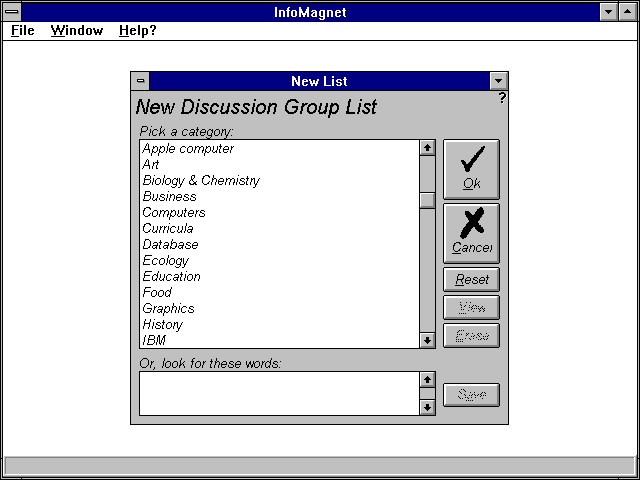Click the New List title bar dropdown arrow
This screenshot has width=640, height=480.
click(x=499, y=81)
